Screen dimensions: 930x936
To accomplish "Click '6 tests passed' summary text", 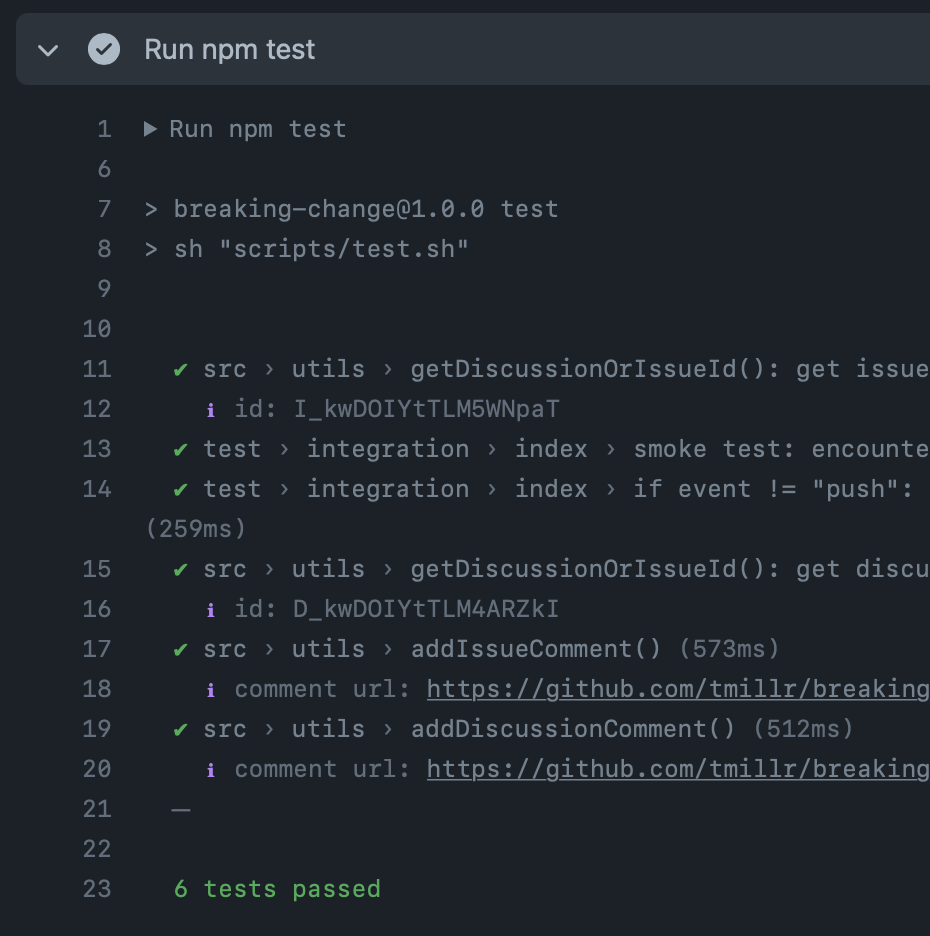I will [x=277, y=889].
